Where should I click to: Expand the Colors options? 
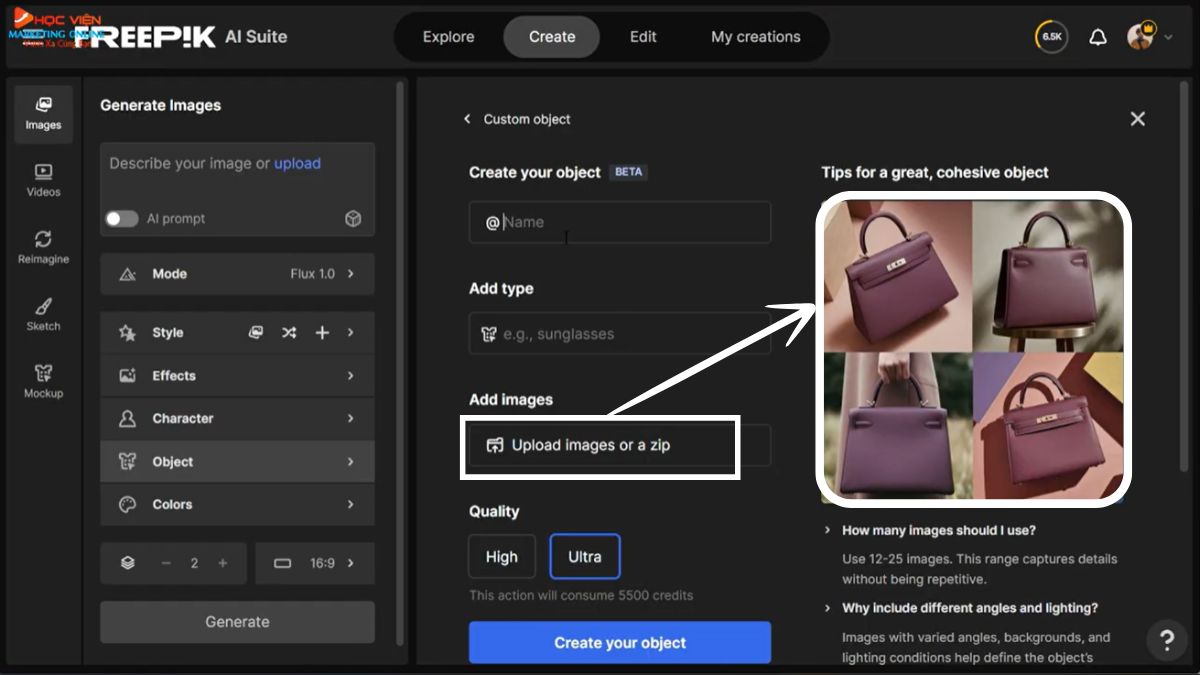[x=237, y=505]
